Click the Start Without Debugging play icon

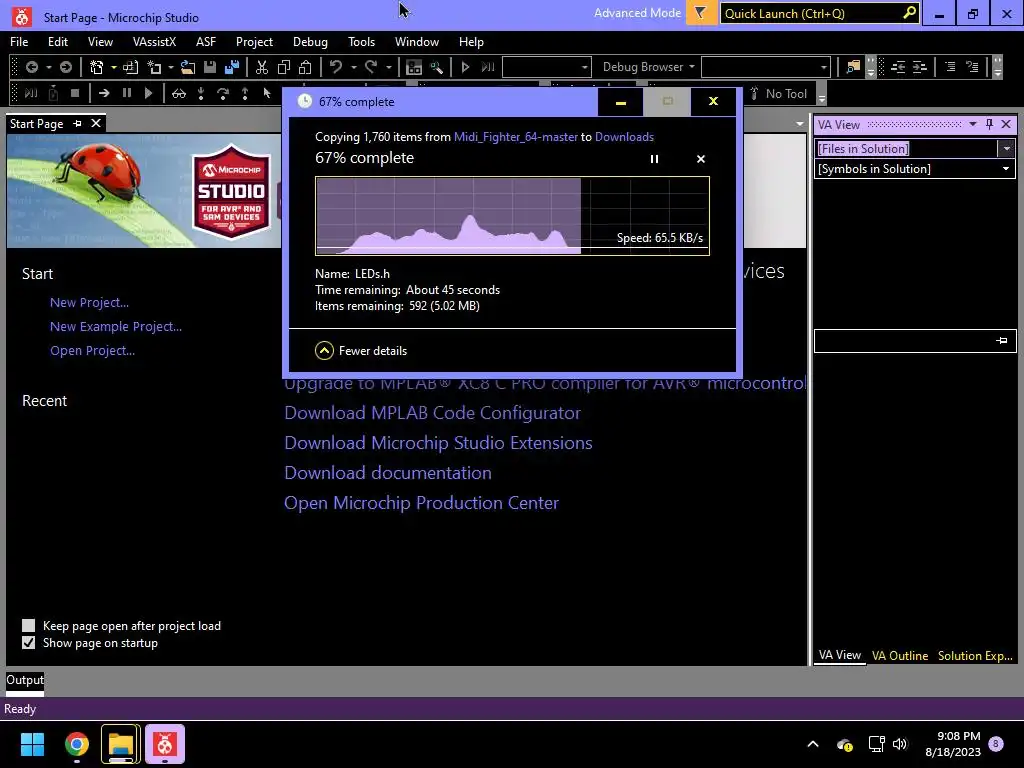tap(465, 67)
